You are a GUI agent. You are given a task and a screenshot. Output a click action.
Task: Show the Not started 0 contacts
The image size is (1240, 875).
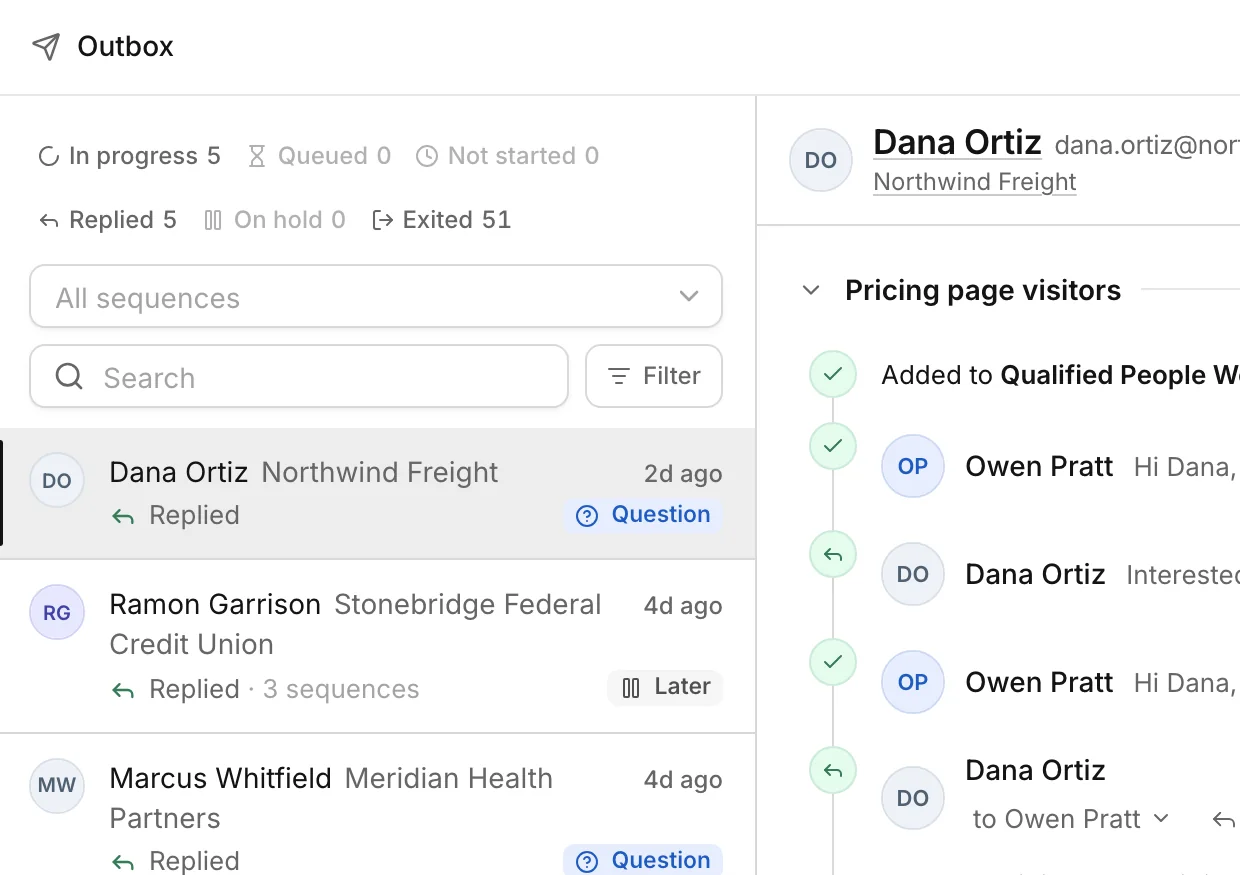507,156
